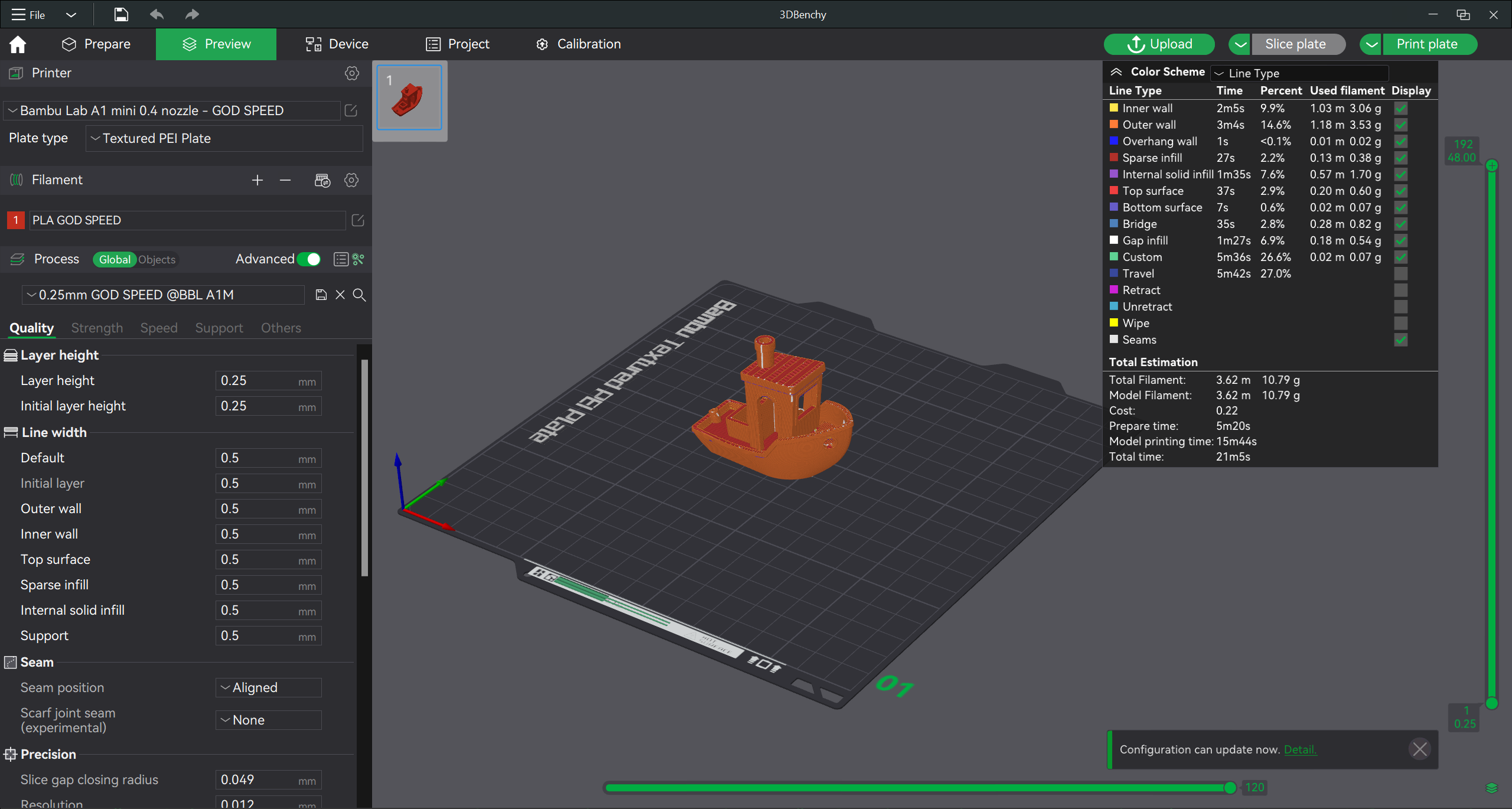Open the printer preset dropdown
Viewport: 1512px width, 809px height.
click(x=172, y=110)
